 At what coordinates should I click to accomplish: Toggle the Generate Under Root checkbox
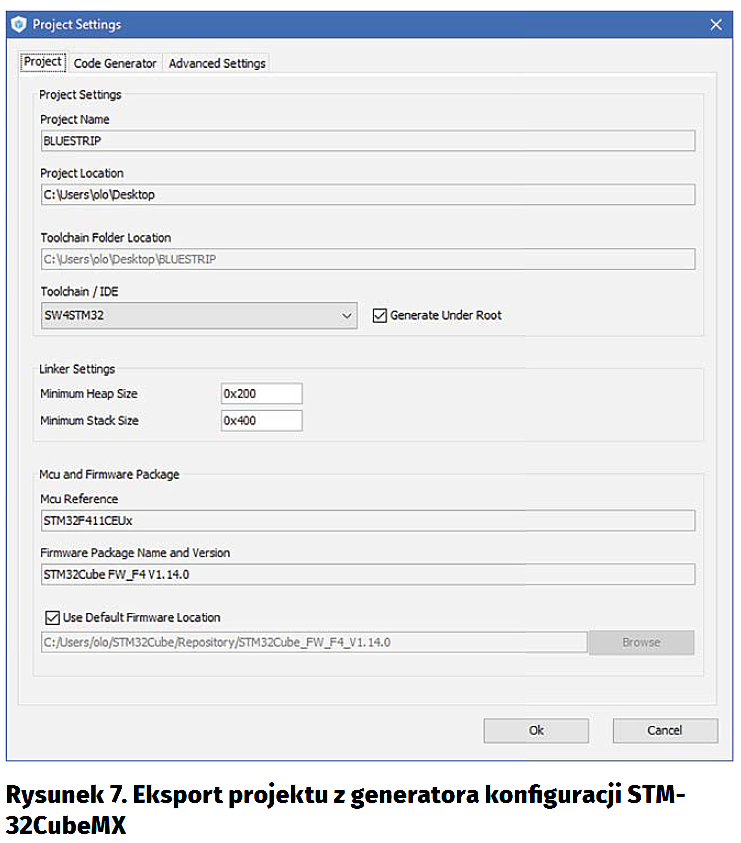(x=379, y=316)
